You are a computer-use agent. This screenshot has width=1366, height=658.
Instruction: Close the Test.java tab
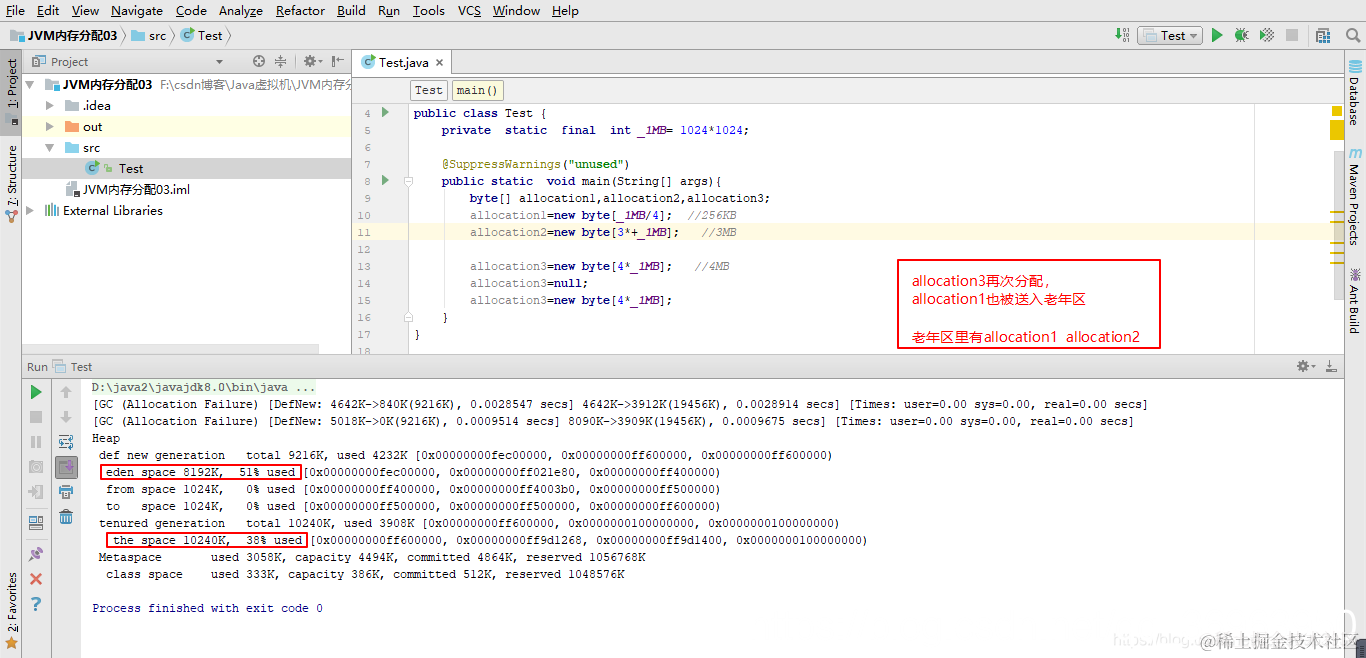coord(440,62)
